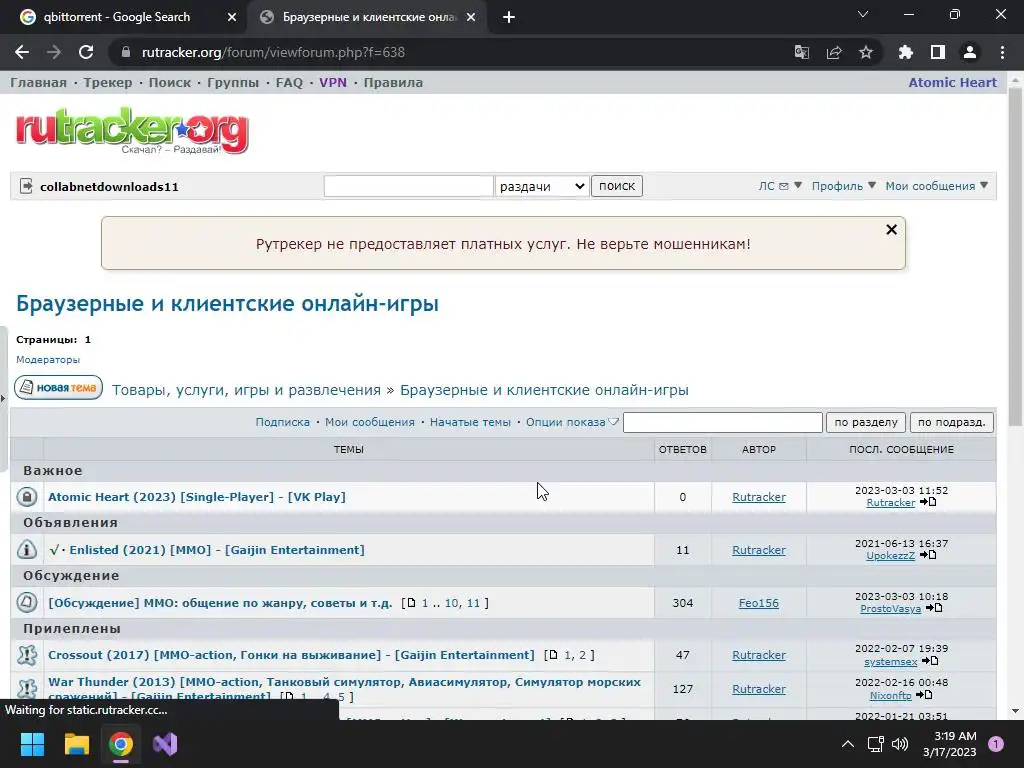
Task: Open page 11 of Обсуждение MMO topic
Action: (473, 603)
